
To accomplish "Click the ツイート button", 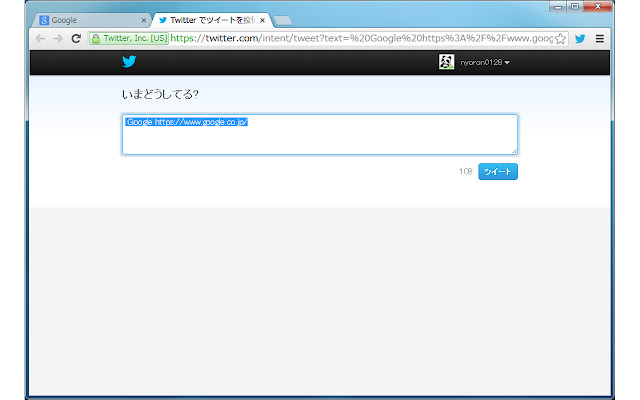I will coord(498,171).
